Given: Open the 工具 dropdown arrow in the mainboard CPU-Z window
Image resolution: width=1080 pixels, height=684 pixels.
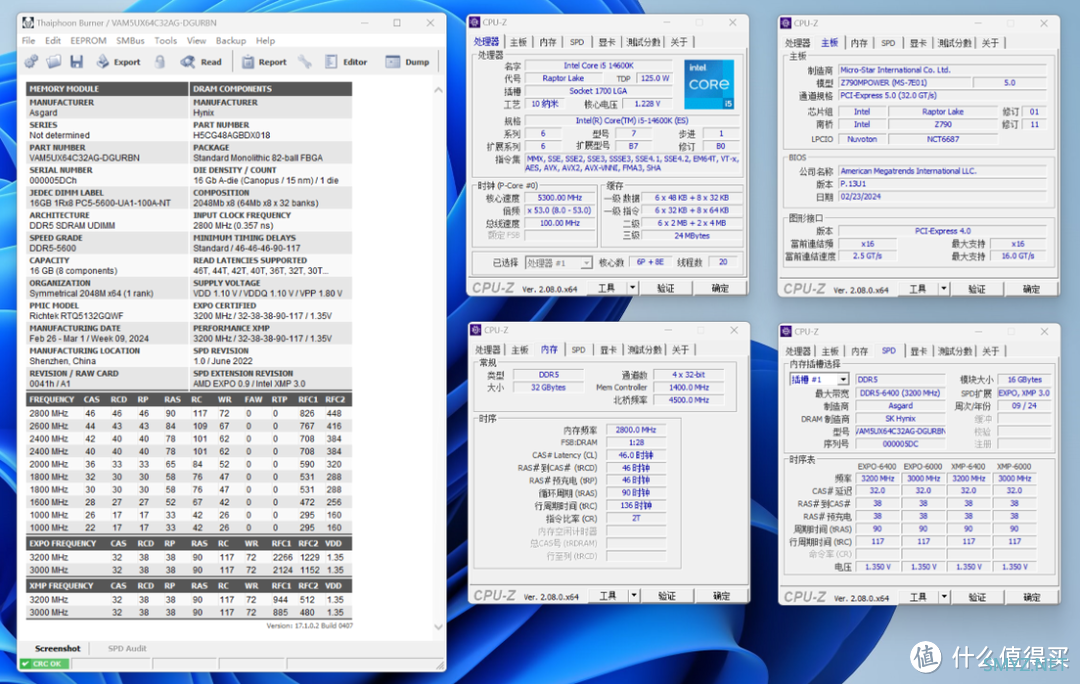Looking at the screenshot, I should 944,289.
